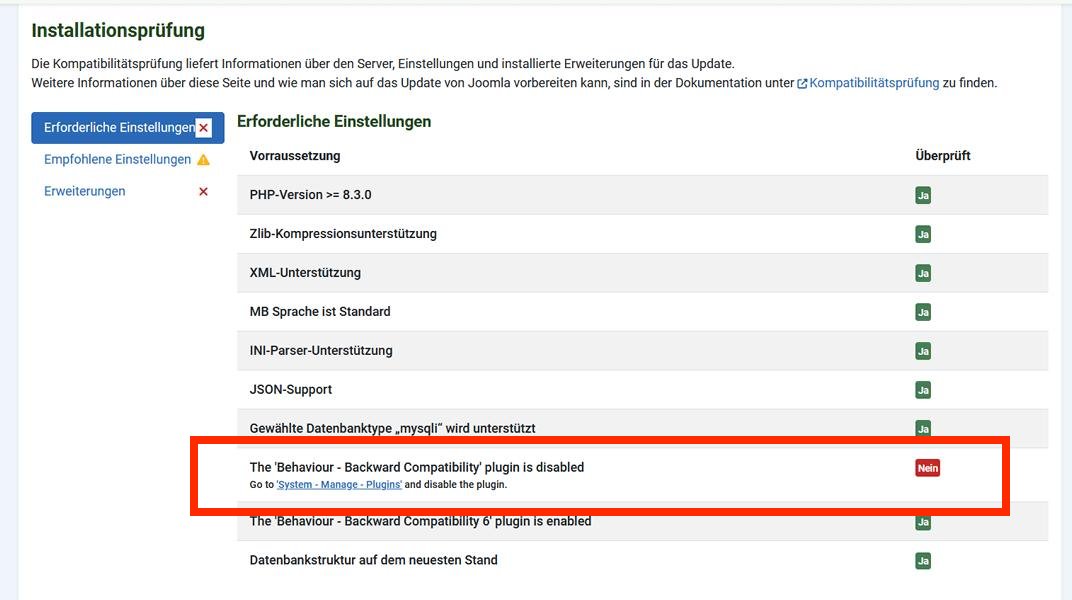Switch to the Empfohlene Einstellungen tab
The image size is (1072, 600).
coord(117,158)
